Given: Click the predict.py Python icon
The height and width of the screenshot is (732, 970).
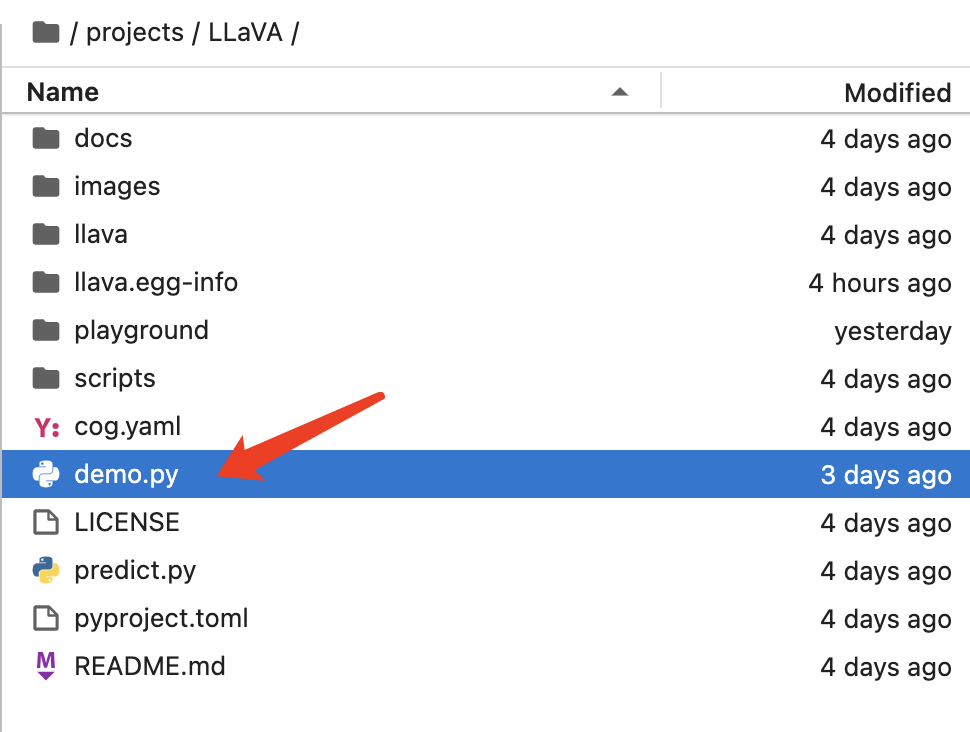Looking at the screenshot, I should [46, 570].
